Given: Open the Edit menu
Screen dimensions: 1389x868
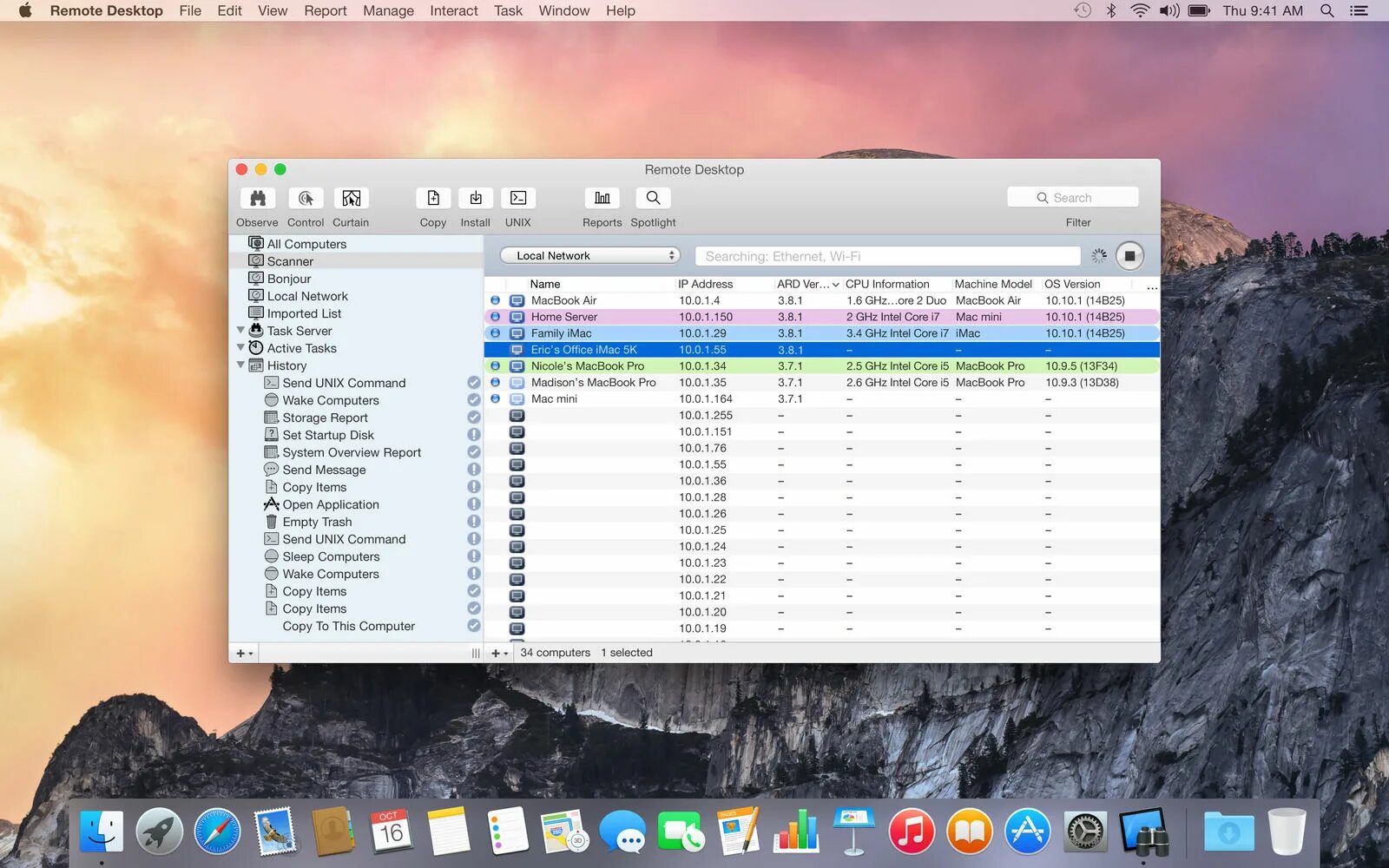Looking at the screenshot, I should tap(229, 10).
